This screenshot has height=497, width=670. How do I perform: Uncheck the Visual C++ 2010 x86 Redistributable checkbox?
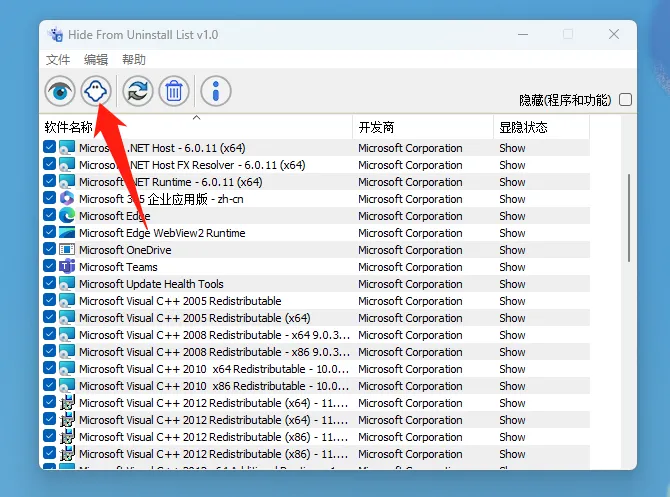point(50,385)
